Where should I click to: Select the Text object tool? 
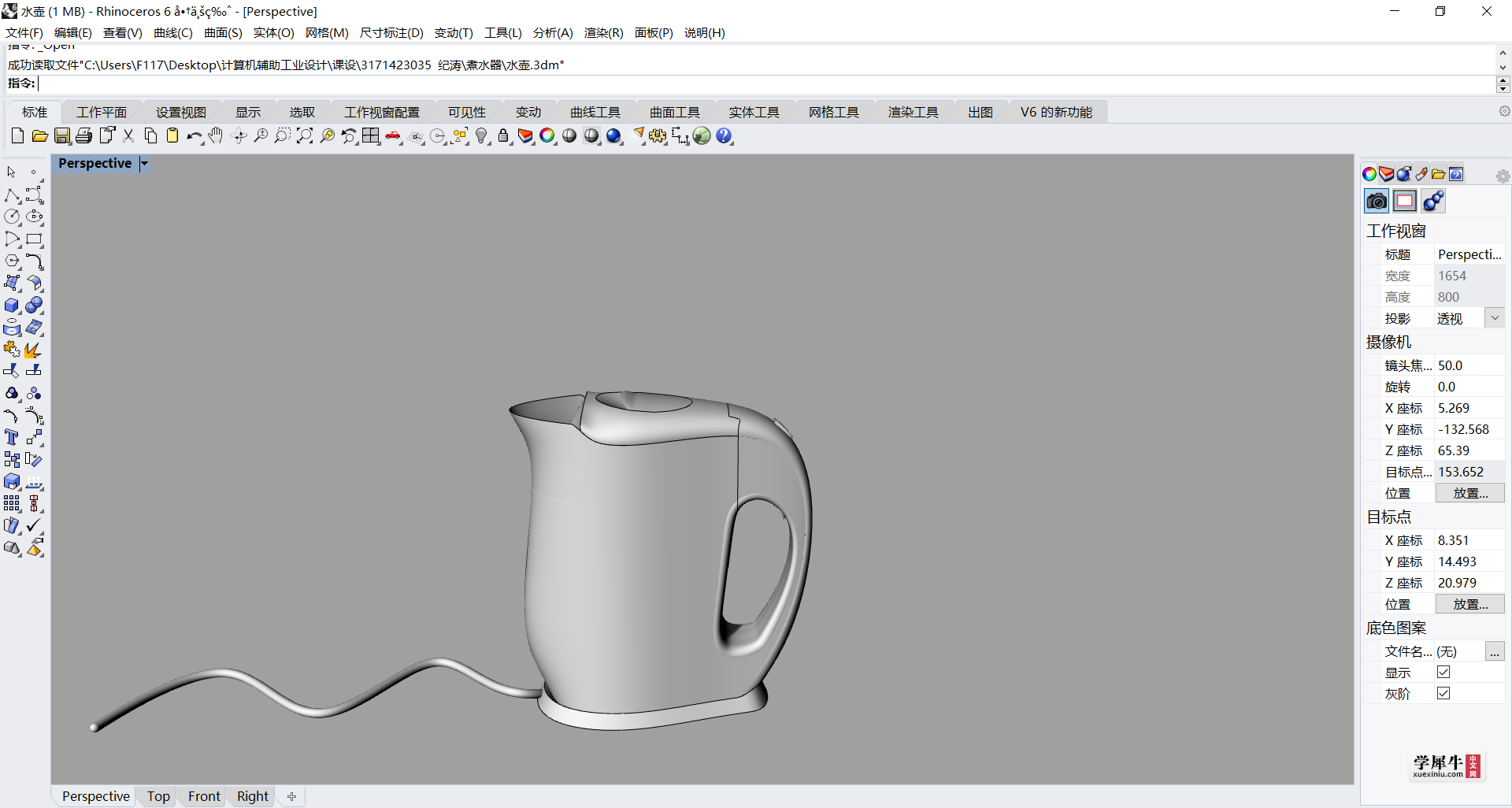coord(12,437)
